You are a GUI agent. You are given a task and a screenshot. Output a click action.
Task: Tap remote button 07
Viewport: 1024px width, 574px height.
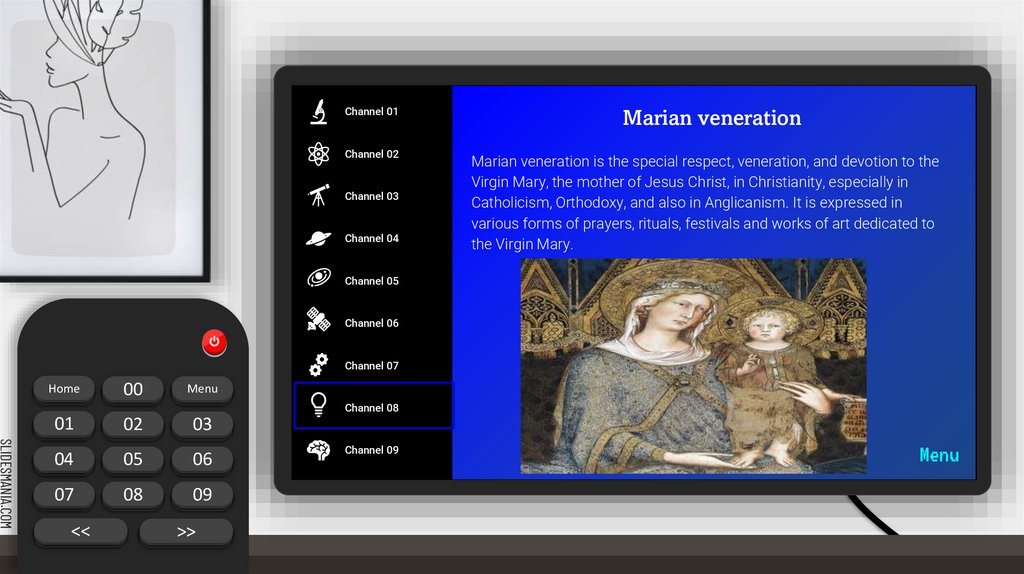64,494
